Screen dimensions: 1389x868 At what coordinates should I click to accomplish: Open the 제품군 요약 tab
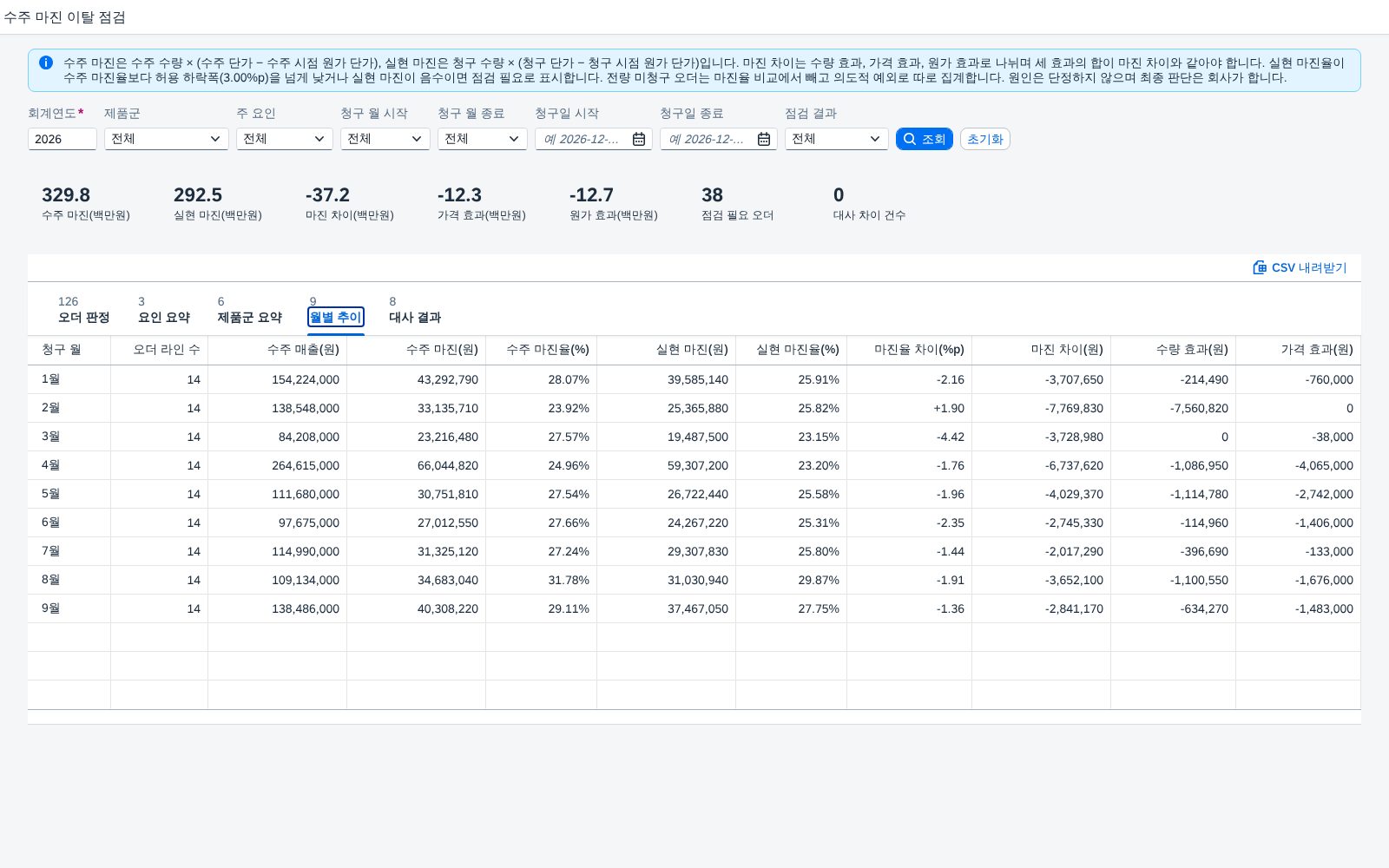[250, 310]
